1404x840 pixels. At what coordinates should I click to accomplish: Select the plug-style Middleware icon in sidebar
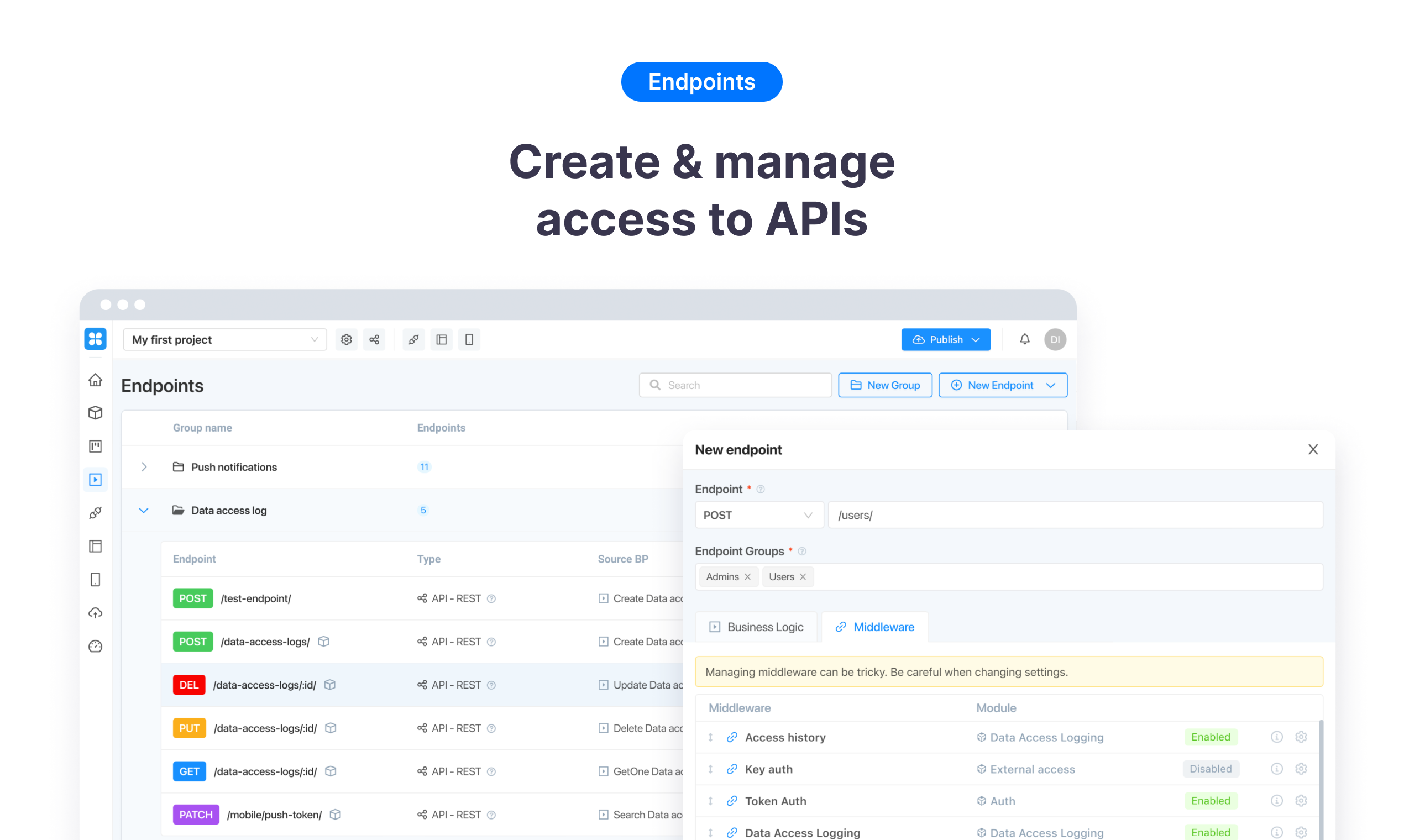[x=96, y=513]
